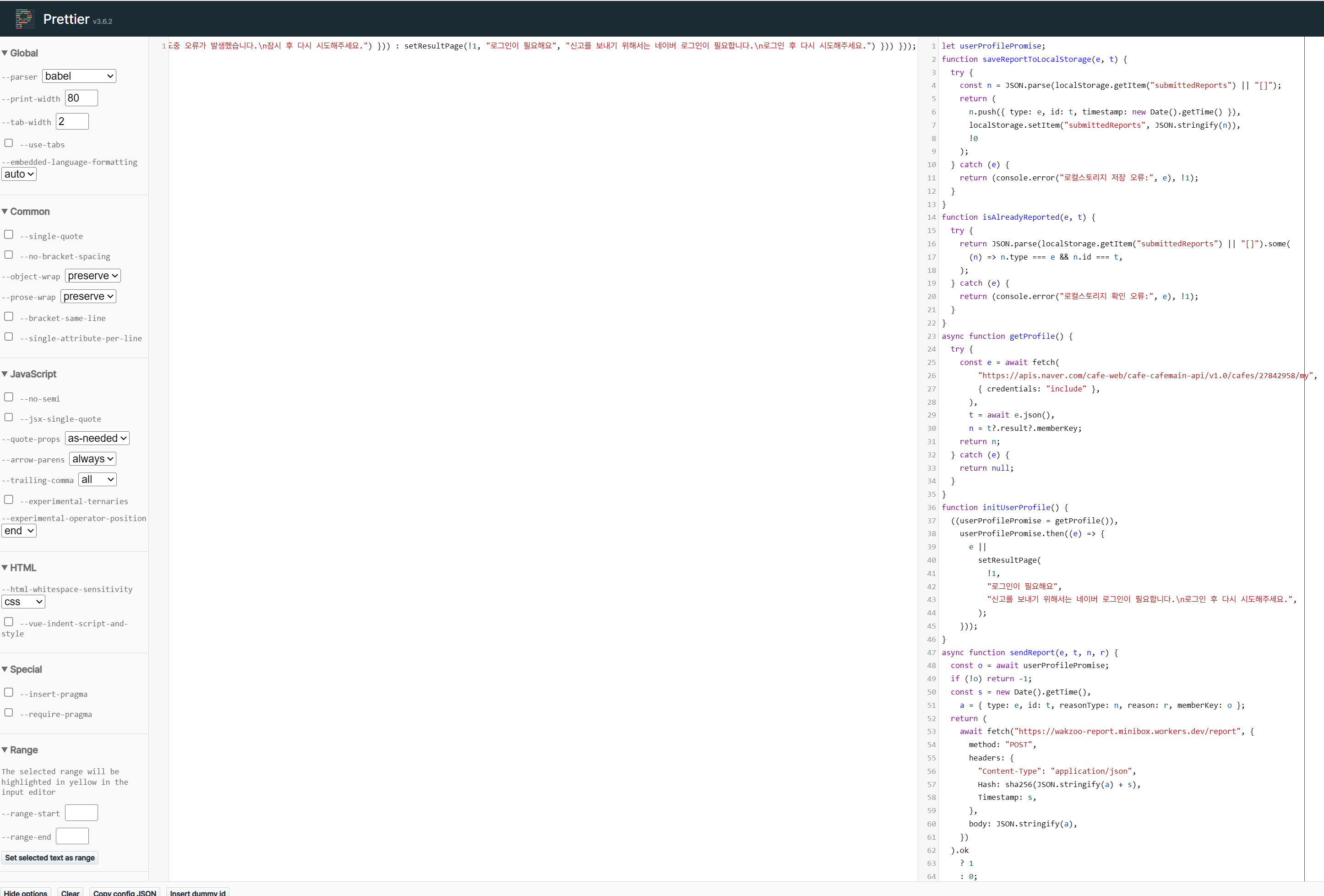Enable the --single-quote checkbox

9,235
